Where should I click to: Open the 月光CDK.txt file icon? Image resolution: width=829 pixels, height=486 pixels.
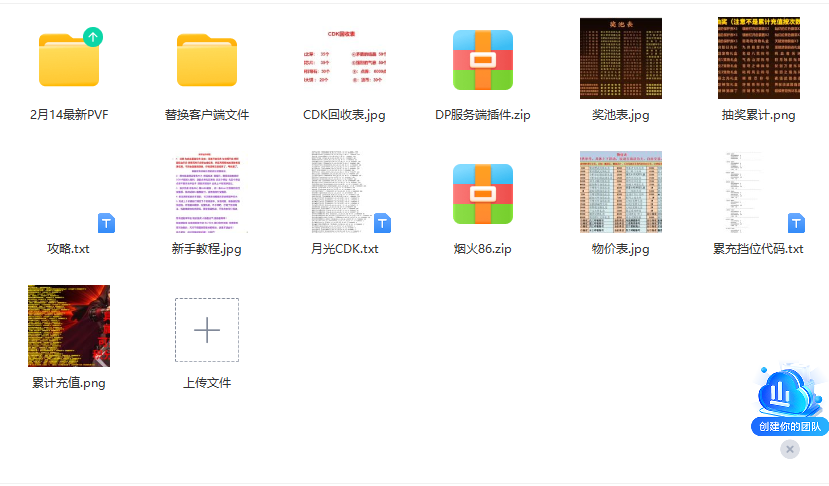[345, 192]
